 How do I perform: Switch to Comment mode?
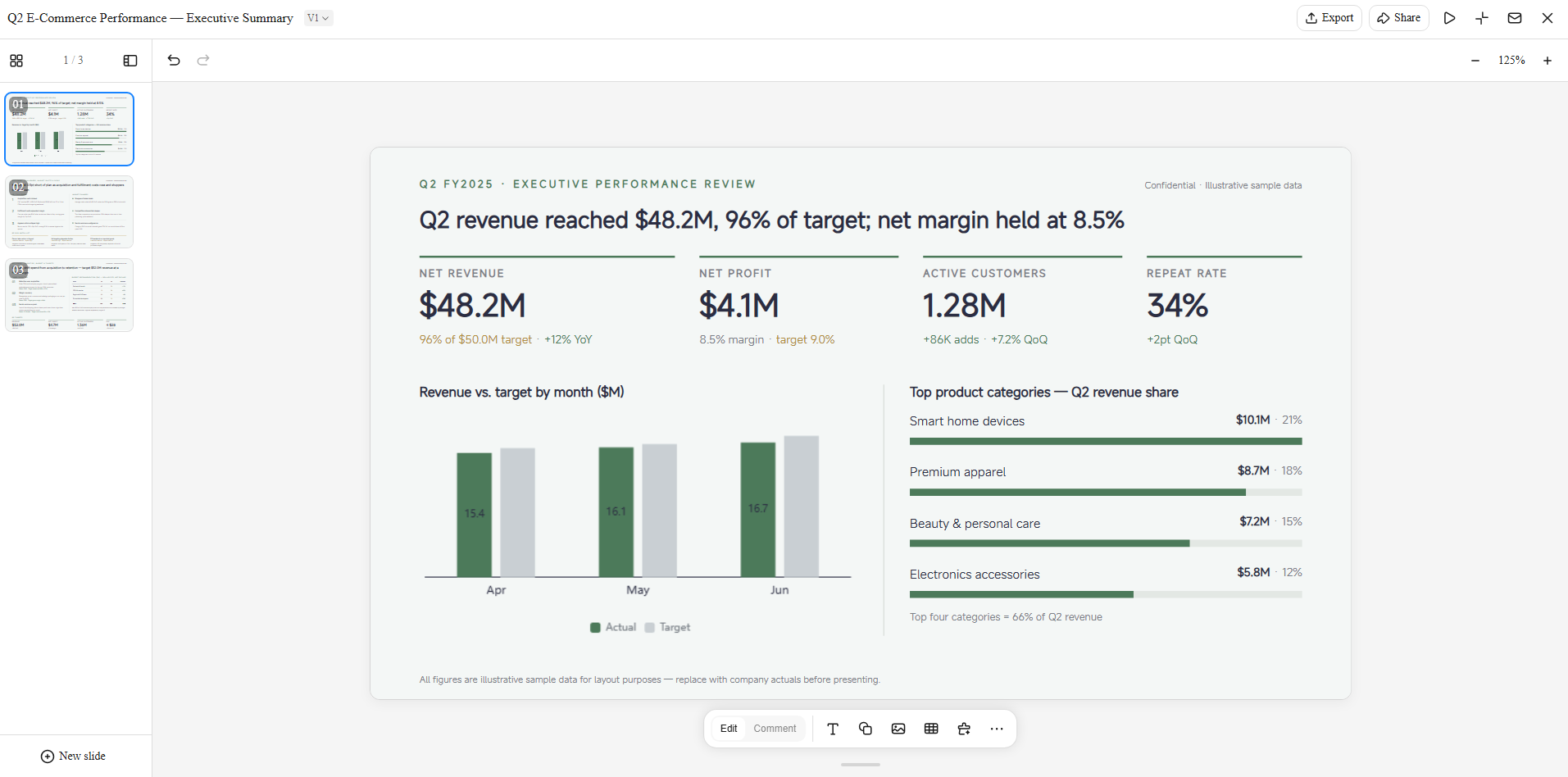775,729
